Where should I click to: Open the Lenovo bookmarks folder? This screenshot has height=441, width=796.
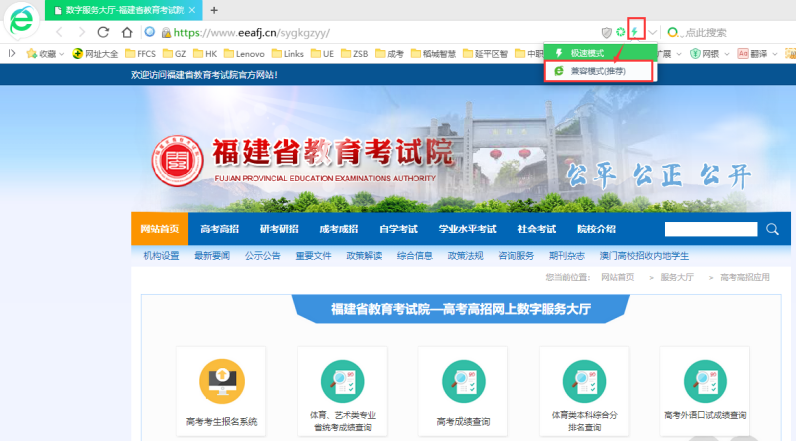click(x=241, y=54)
